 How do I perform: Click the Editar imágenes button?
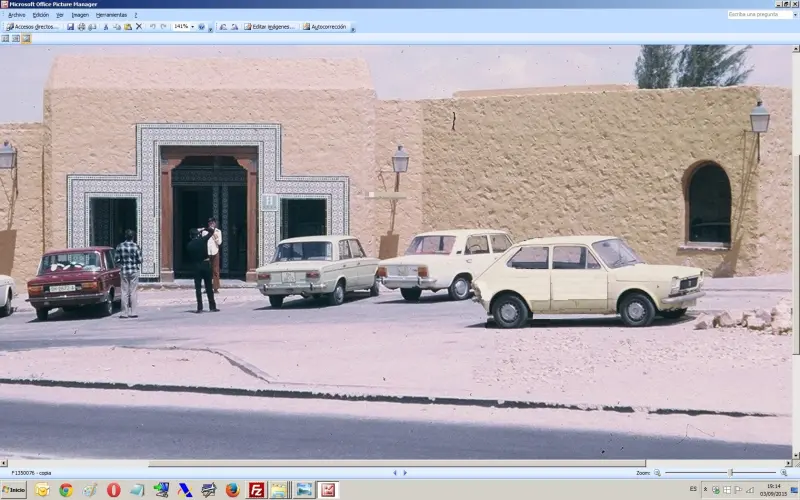click(x=270, y=27)
